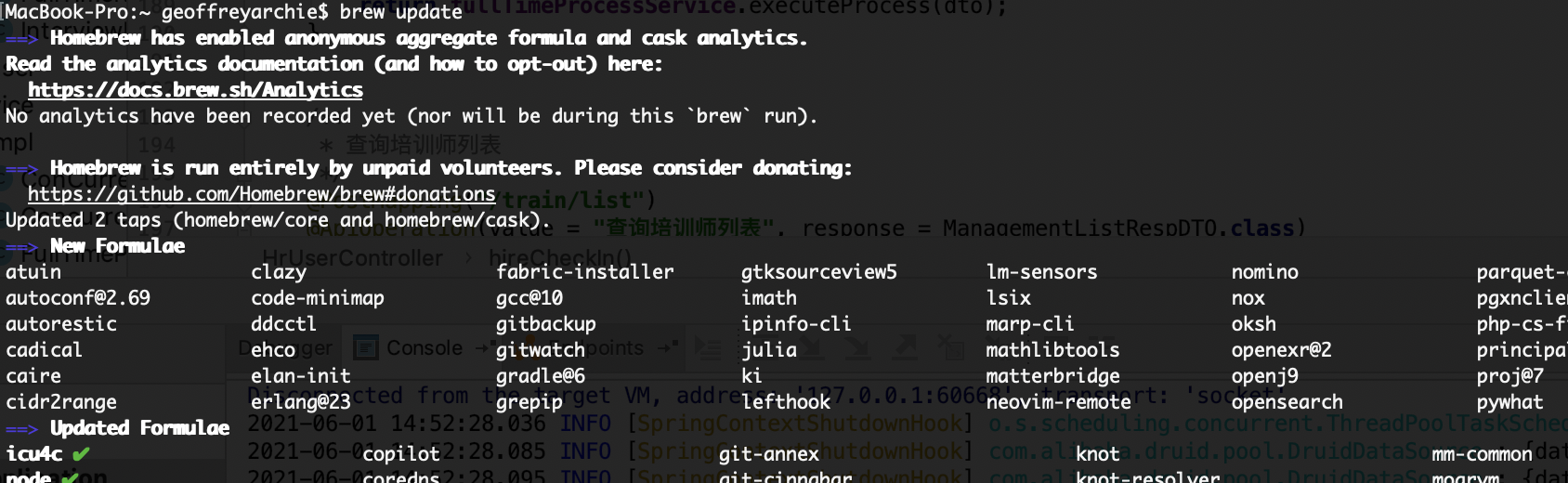Image resolution: width=1568 pixels, height=483 pixels.
Task: Select the clazy formula name
Action: (x=279, y=272)
